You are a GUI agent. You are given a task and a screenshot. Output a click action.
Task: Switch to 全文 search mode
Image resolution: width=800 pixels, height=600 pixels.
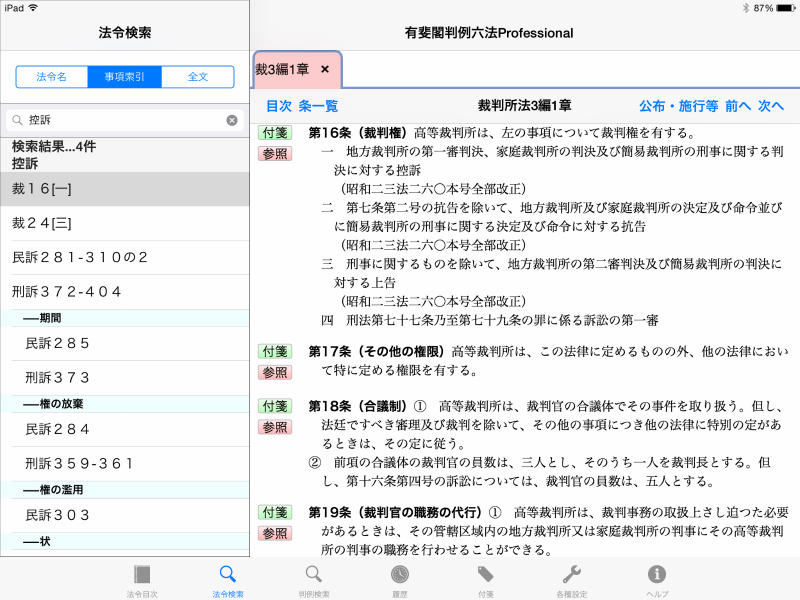click(x=198, y=77)
